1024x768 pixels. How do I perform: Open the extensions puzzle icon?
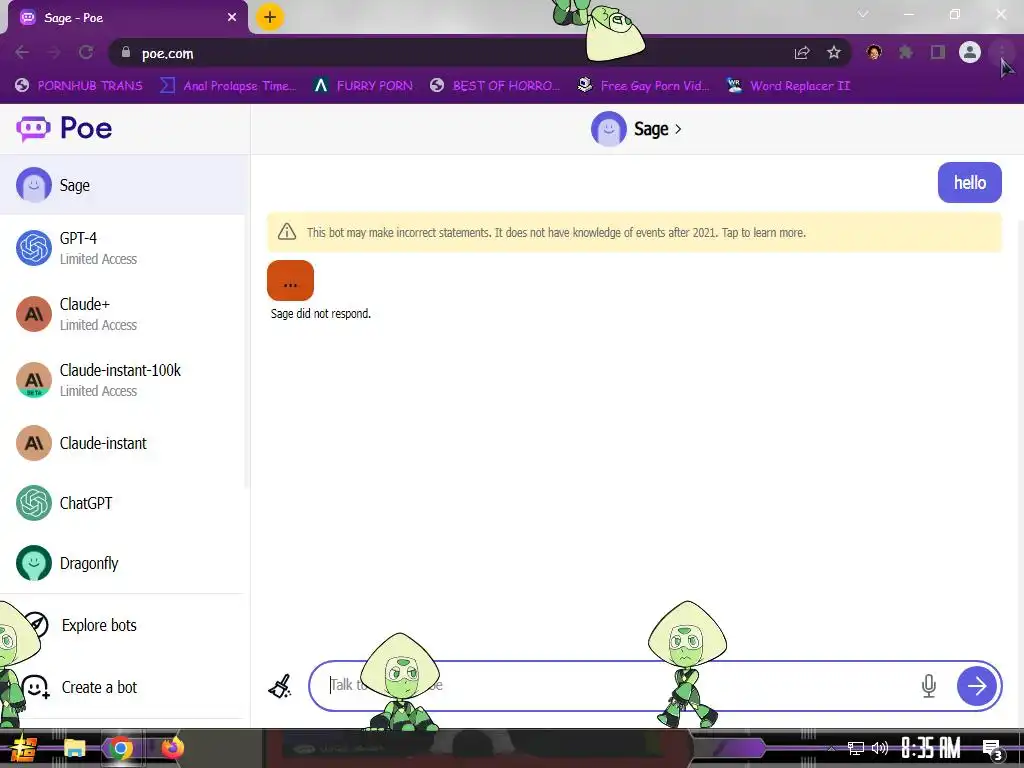click(906, 52)
